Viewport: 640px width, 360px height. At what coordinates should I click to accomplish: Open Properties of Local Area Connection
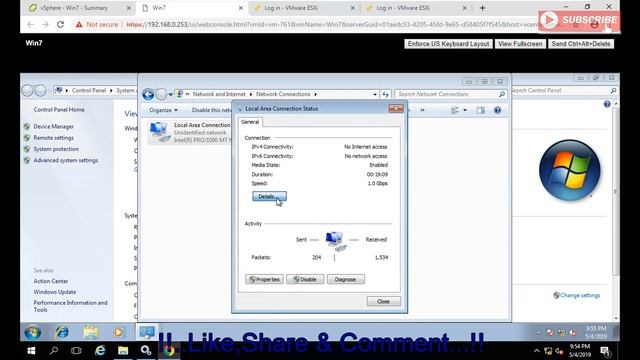pos(264,280)
